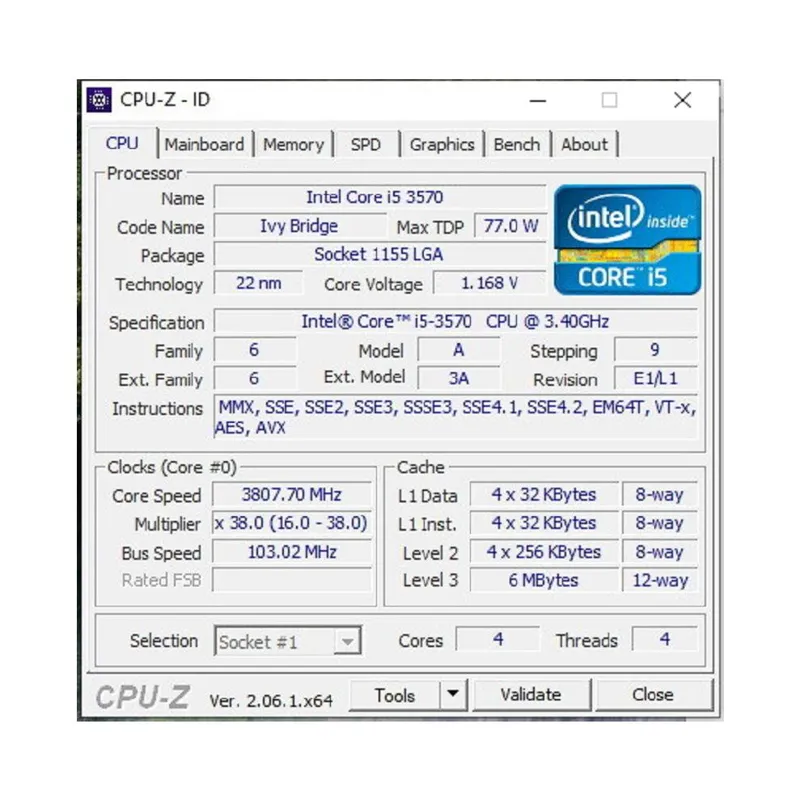Click the Intel Core i5 logo badge

[x=628, y=240]
